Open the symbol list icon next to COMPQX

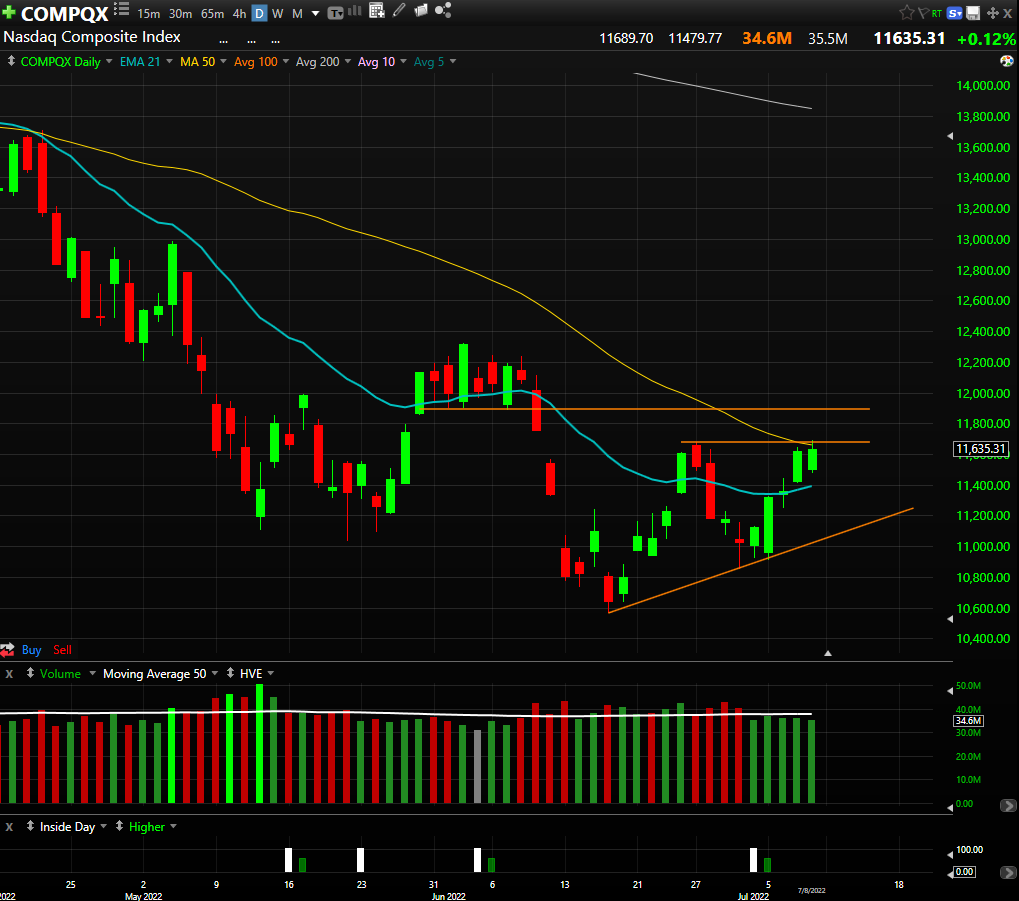pyautogui.click(x=122, y=9)
